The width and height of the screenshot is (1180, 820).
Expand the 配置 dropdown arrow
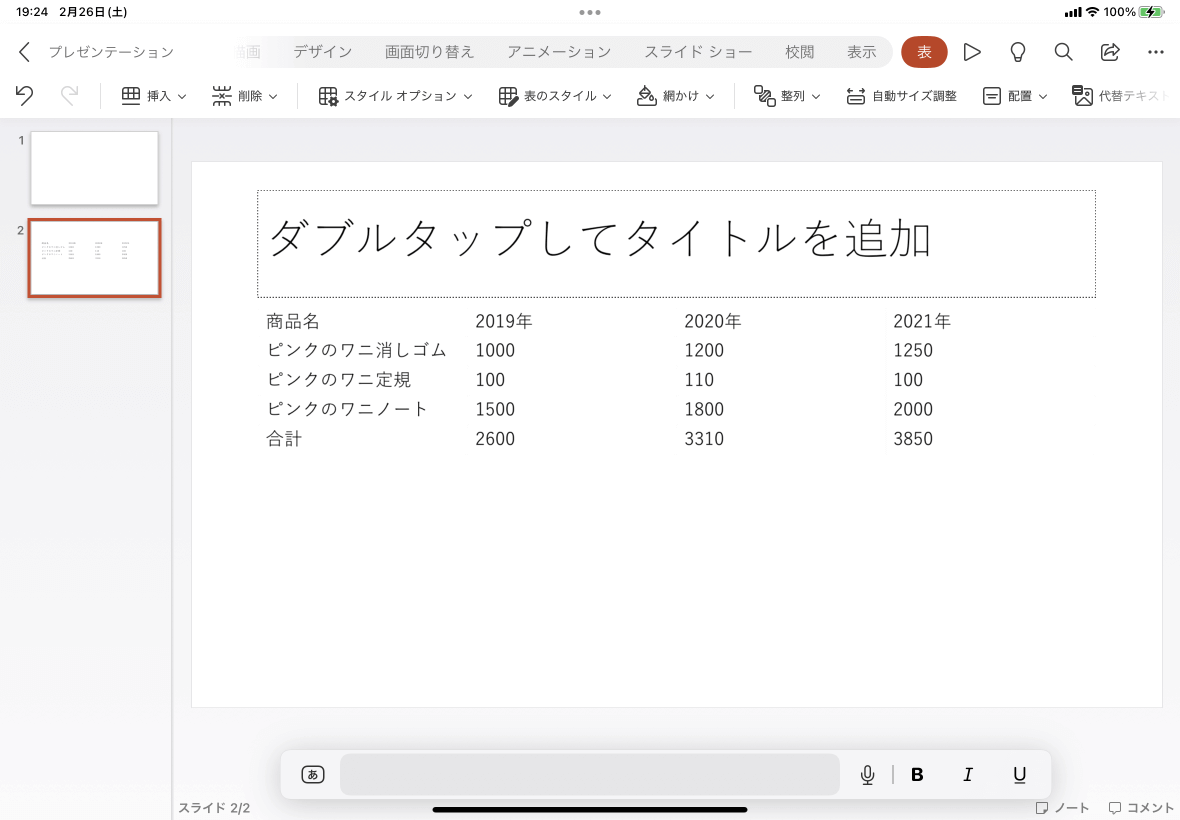(1043, 96)
